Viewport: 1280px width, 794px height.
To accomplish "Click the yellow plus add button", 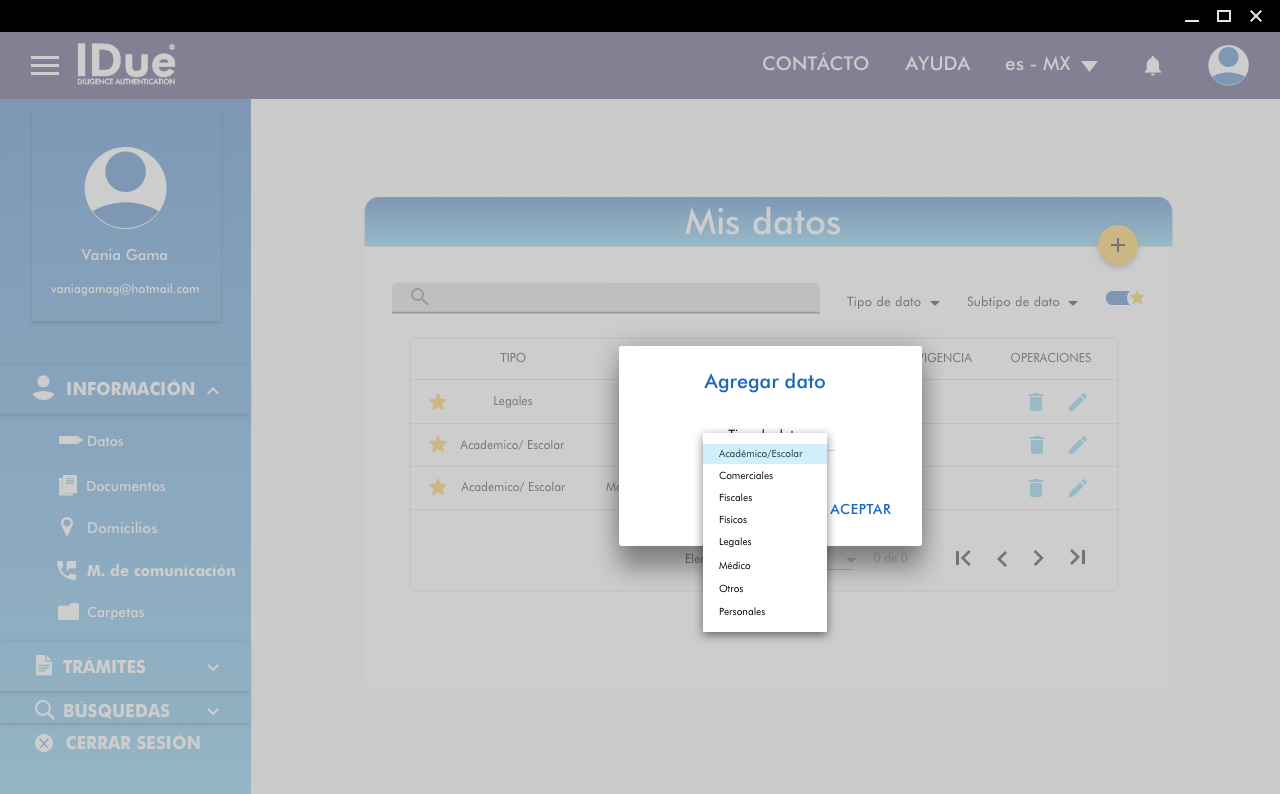I will 1117,245.
